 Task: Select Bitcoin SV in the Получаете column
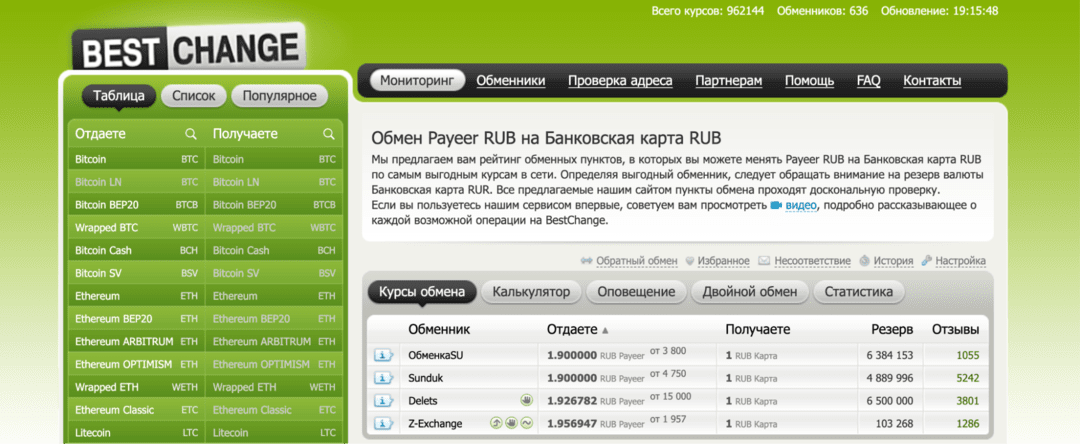[x=274, y=273]
